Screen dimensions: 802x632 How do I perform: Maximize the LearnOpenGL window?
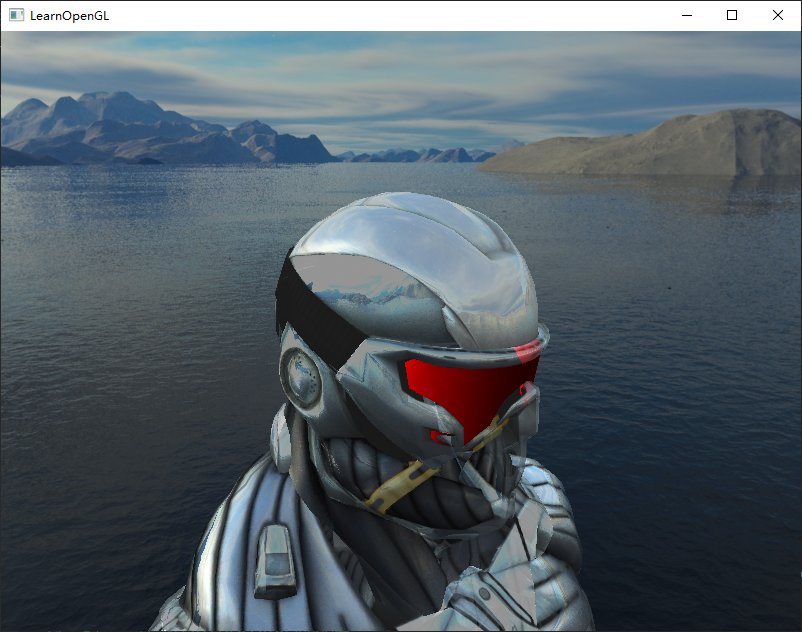pos(732,15)
